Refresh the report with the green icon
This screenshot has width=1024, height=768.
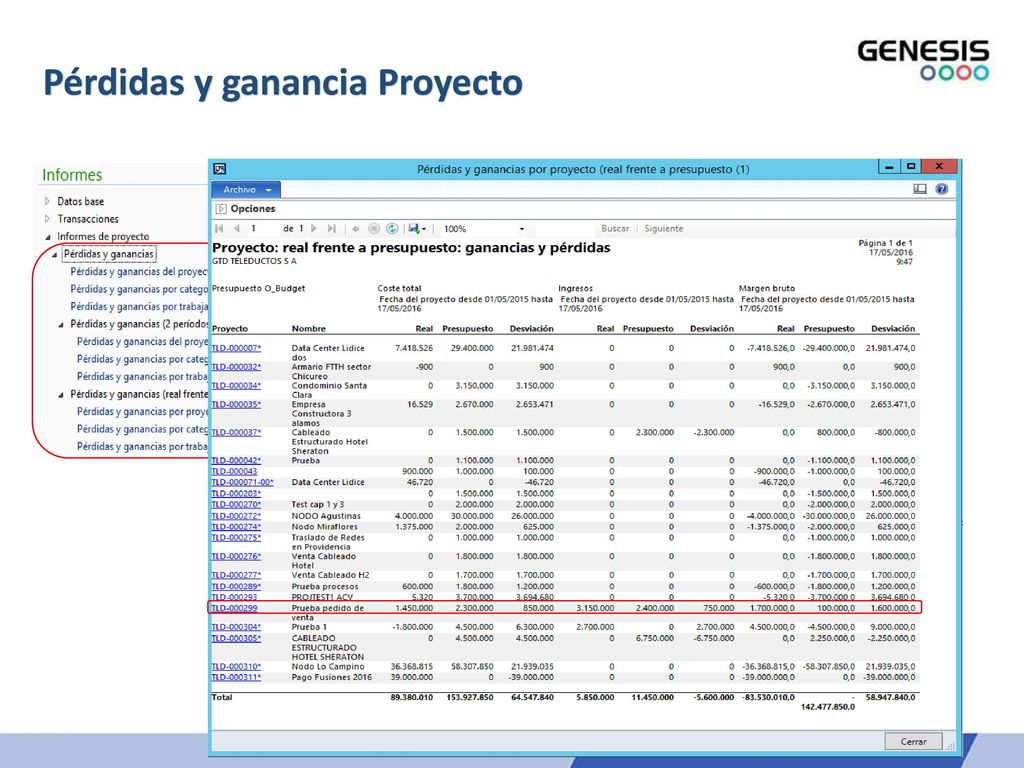tap(392, 229)
